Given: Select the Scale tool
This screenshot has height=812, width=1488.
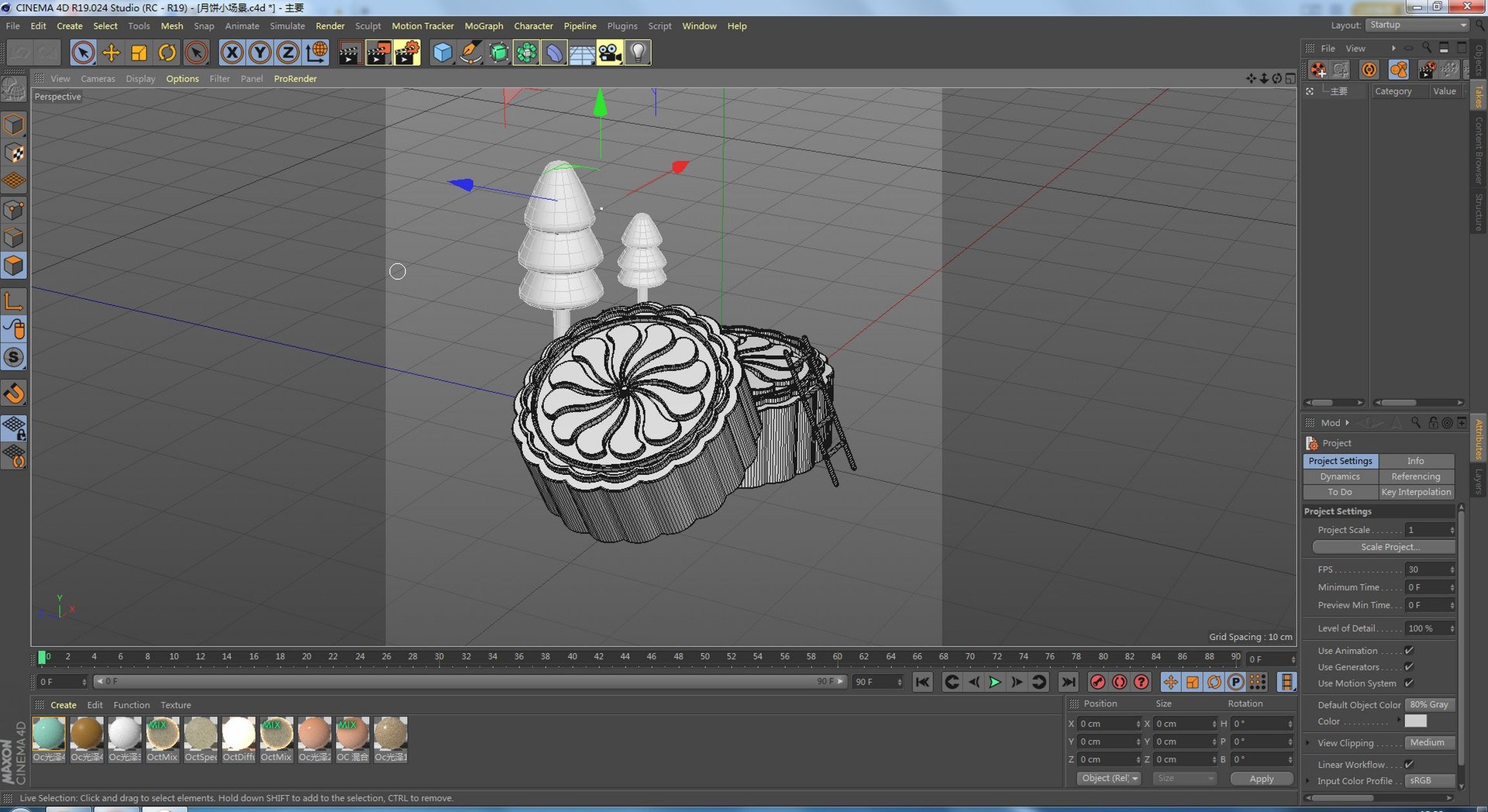Looking at the screenshot, I should click(139, 53).
